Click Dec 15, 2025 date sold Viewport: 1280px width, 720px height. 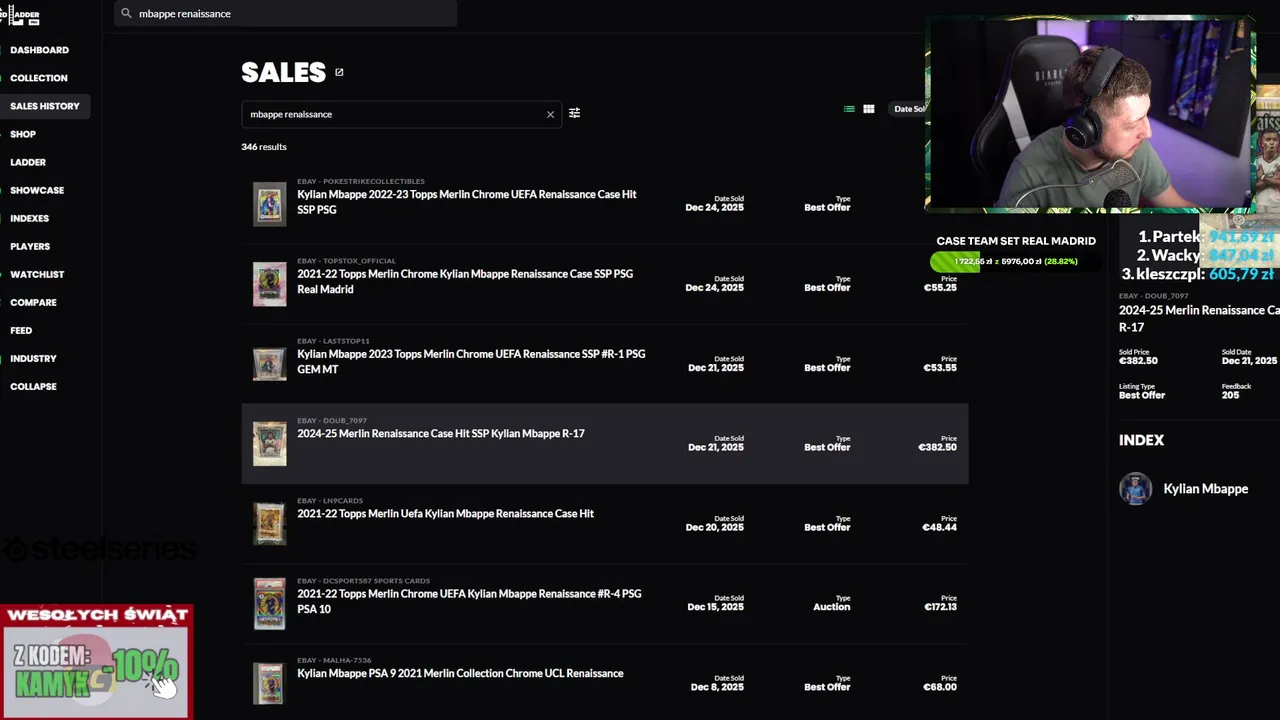tap(715, 607)
